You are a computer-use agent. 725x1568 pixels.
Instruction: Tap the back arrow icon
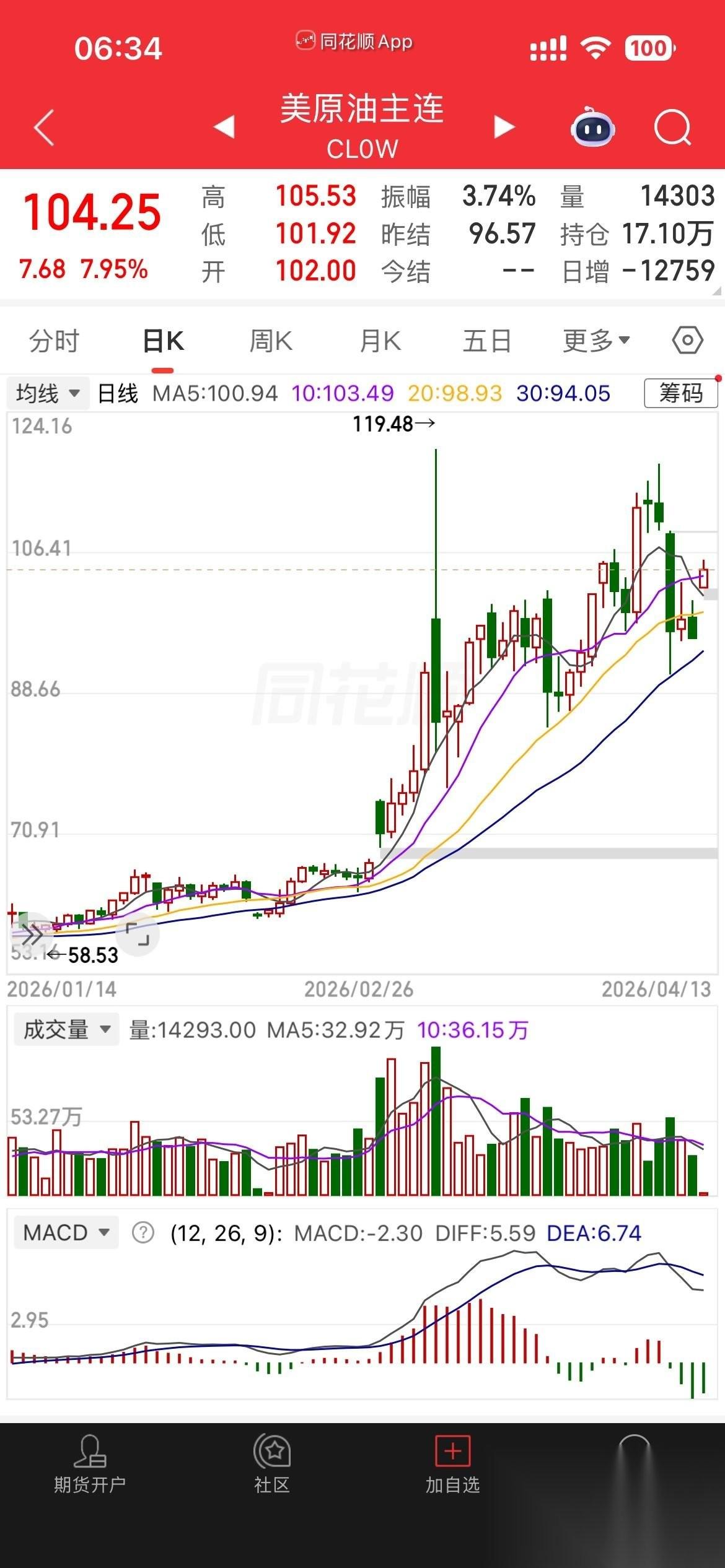click(x=44, y=128)
